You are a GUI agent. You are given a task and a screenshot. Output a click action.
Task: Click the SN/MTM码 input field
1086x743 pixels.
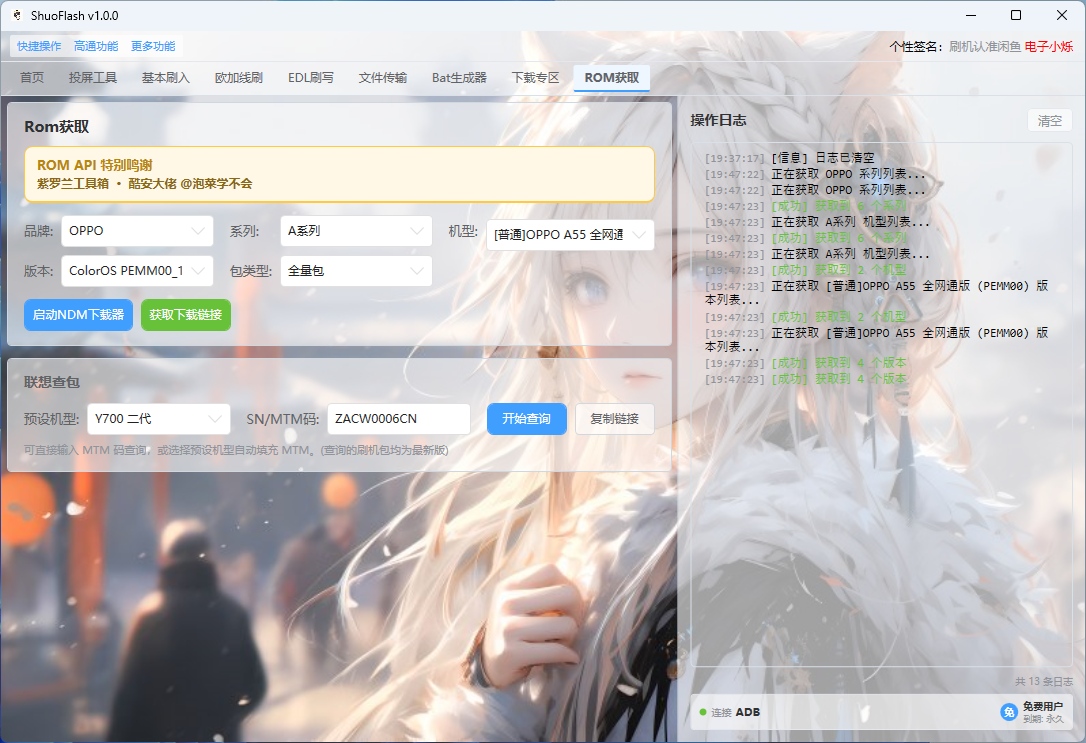coord(399,419)
